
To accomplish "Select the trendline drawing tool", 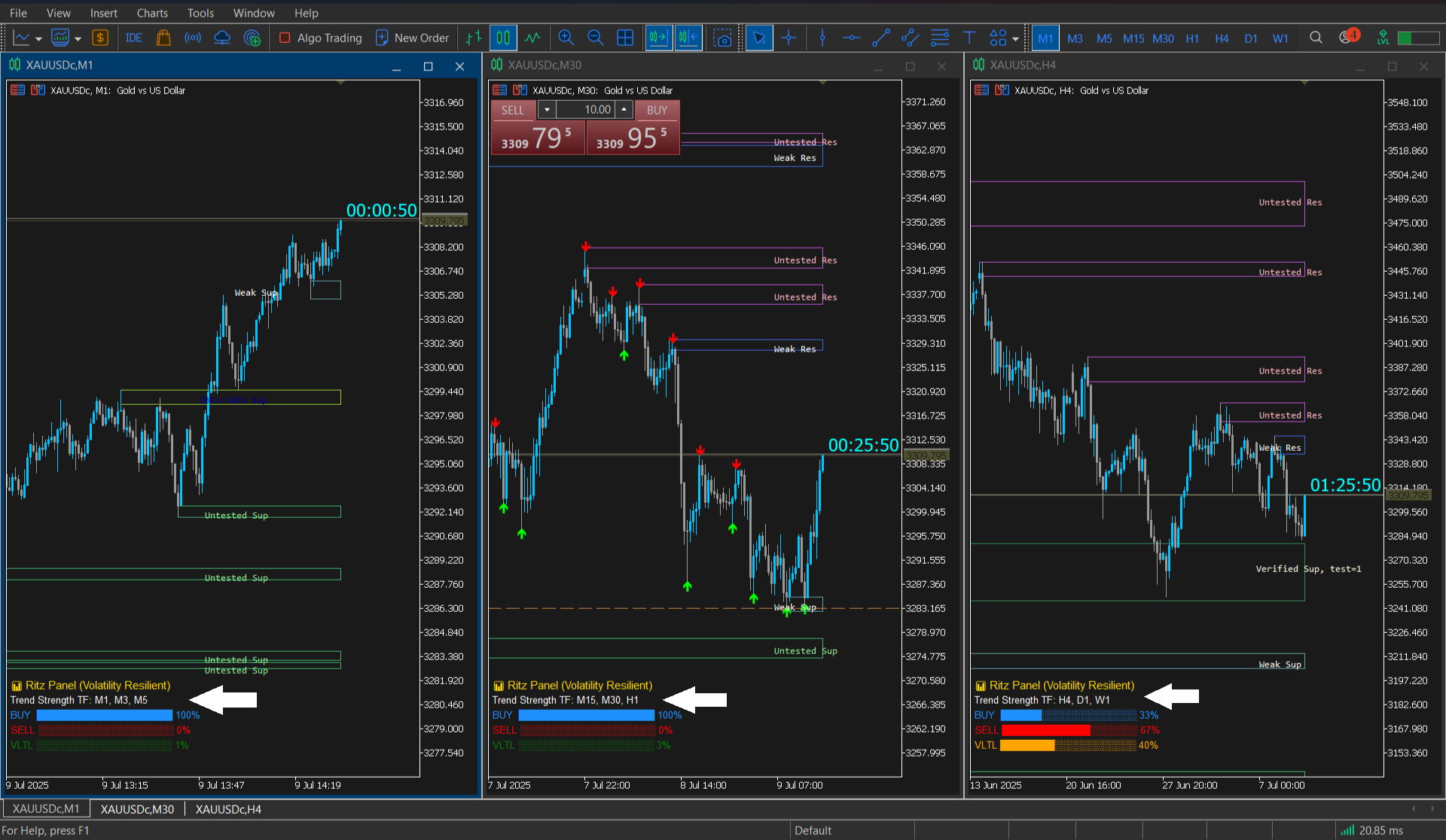I will [880, 38].
